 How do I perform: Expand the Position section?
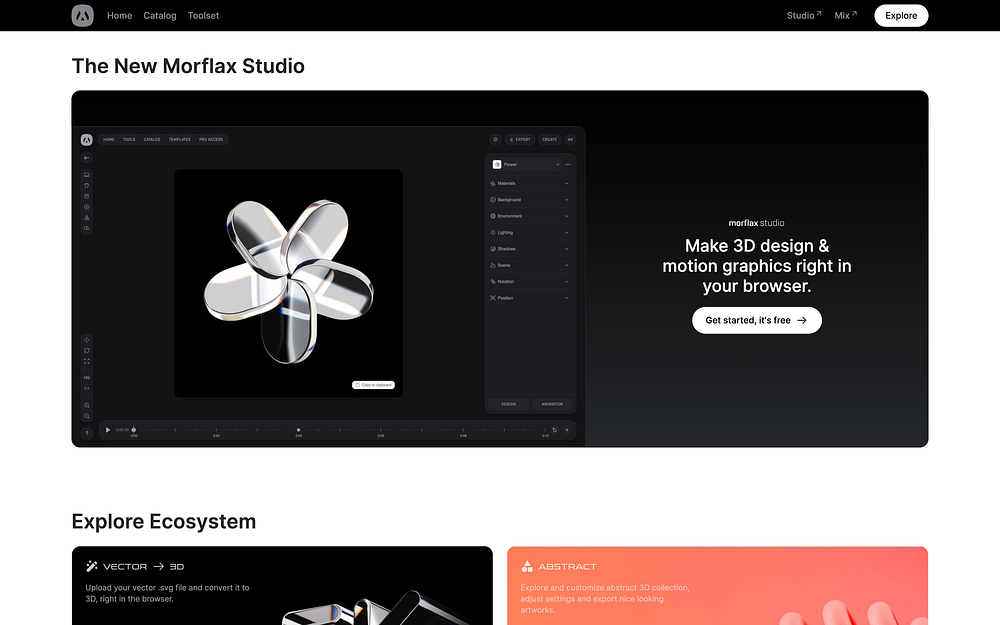pos(529,298)
